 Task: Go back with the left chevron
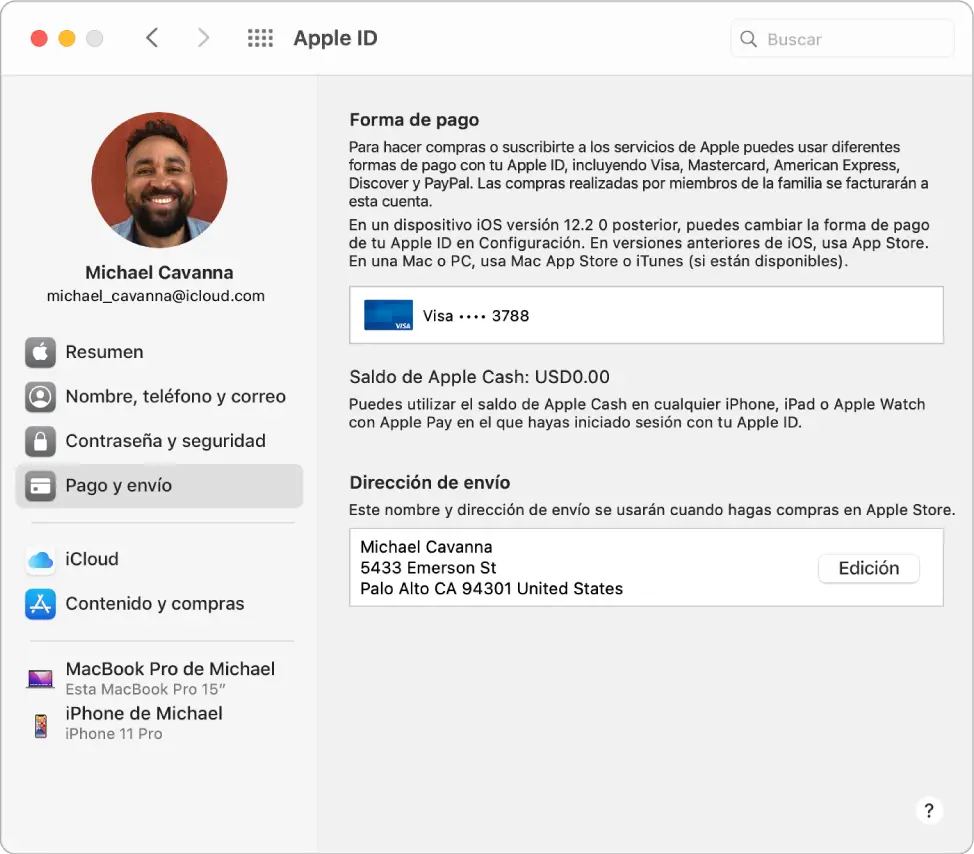152,38
